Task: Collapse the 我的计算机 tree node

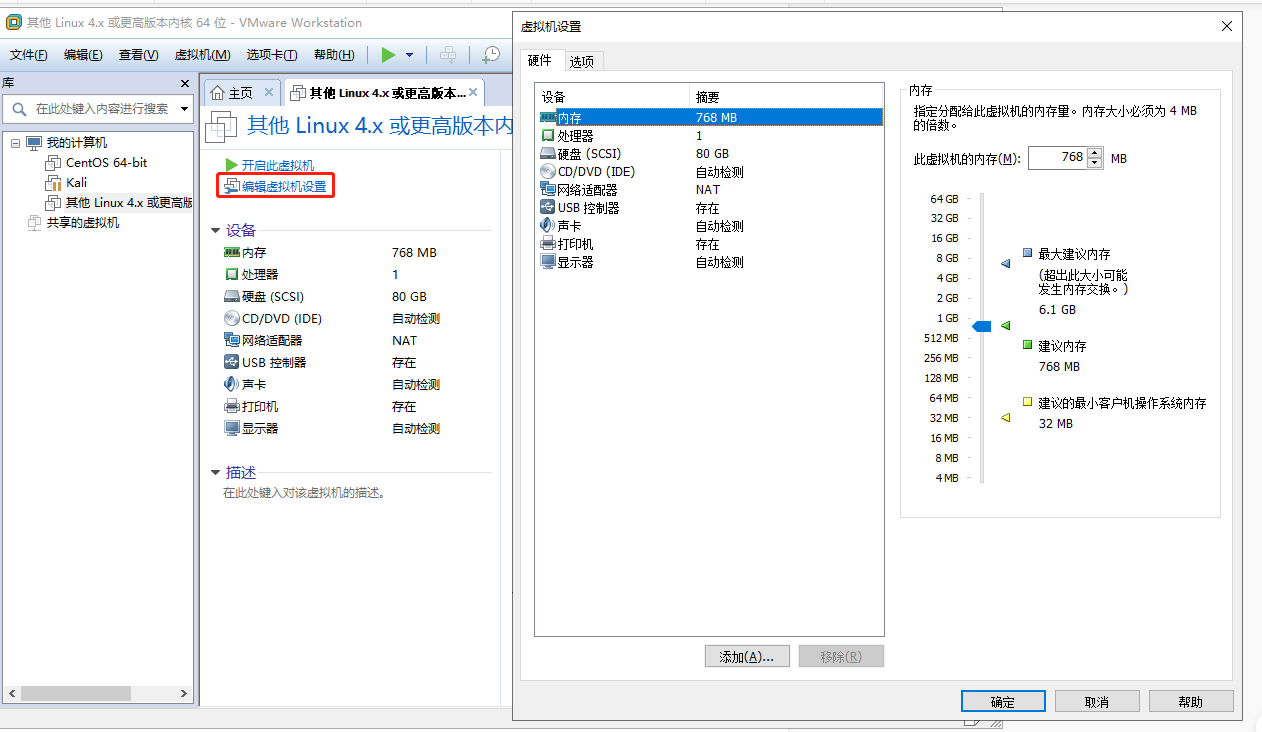Action: click(x=15, y=143)
